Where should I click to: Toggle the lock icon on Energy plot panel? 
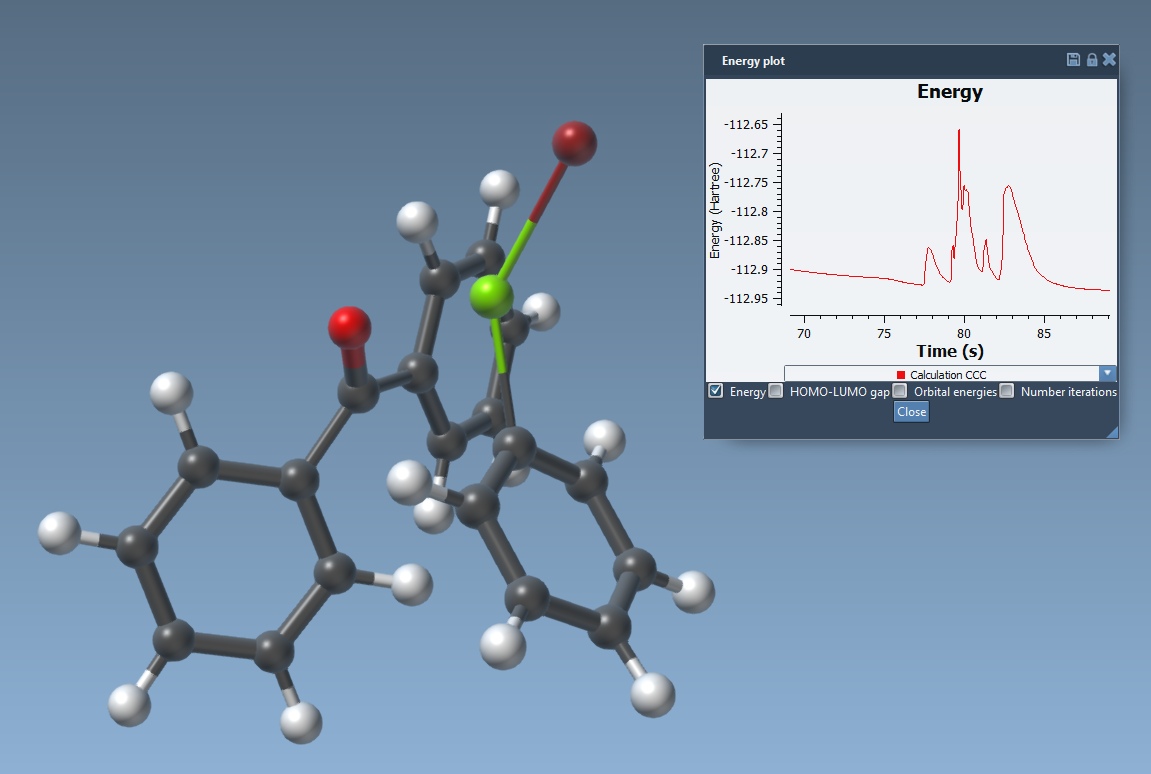1092,60
